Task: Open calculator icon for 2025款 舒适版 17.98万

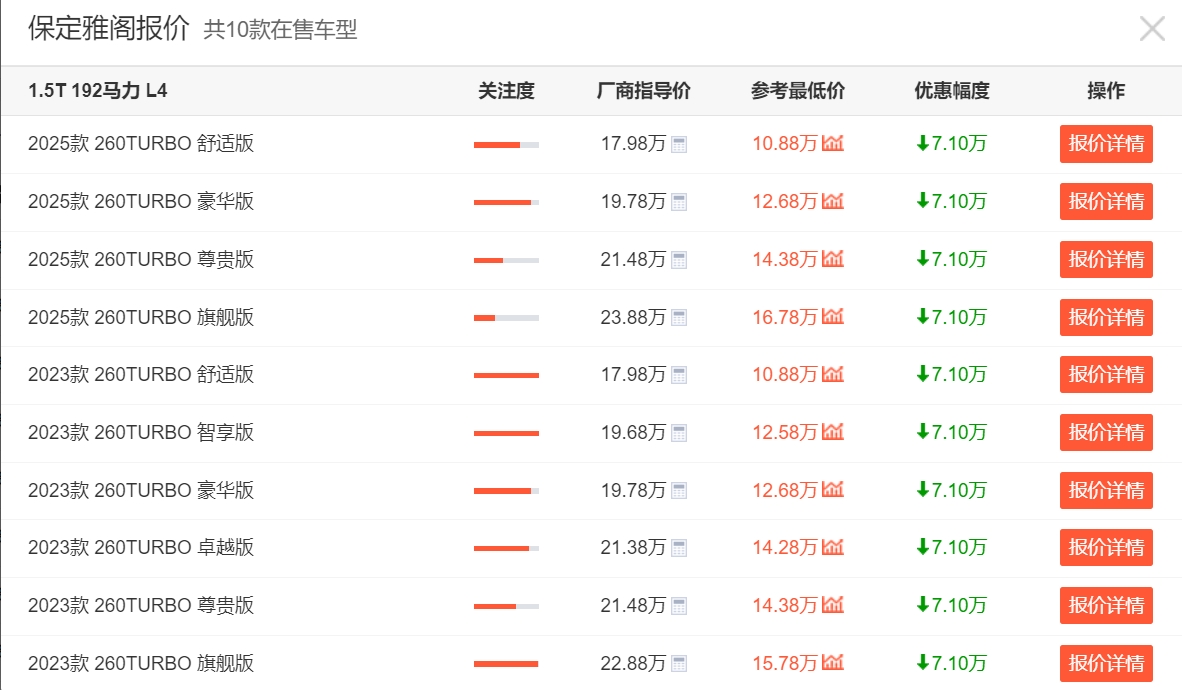Action: click(679, 144)
